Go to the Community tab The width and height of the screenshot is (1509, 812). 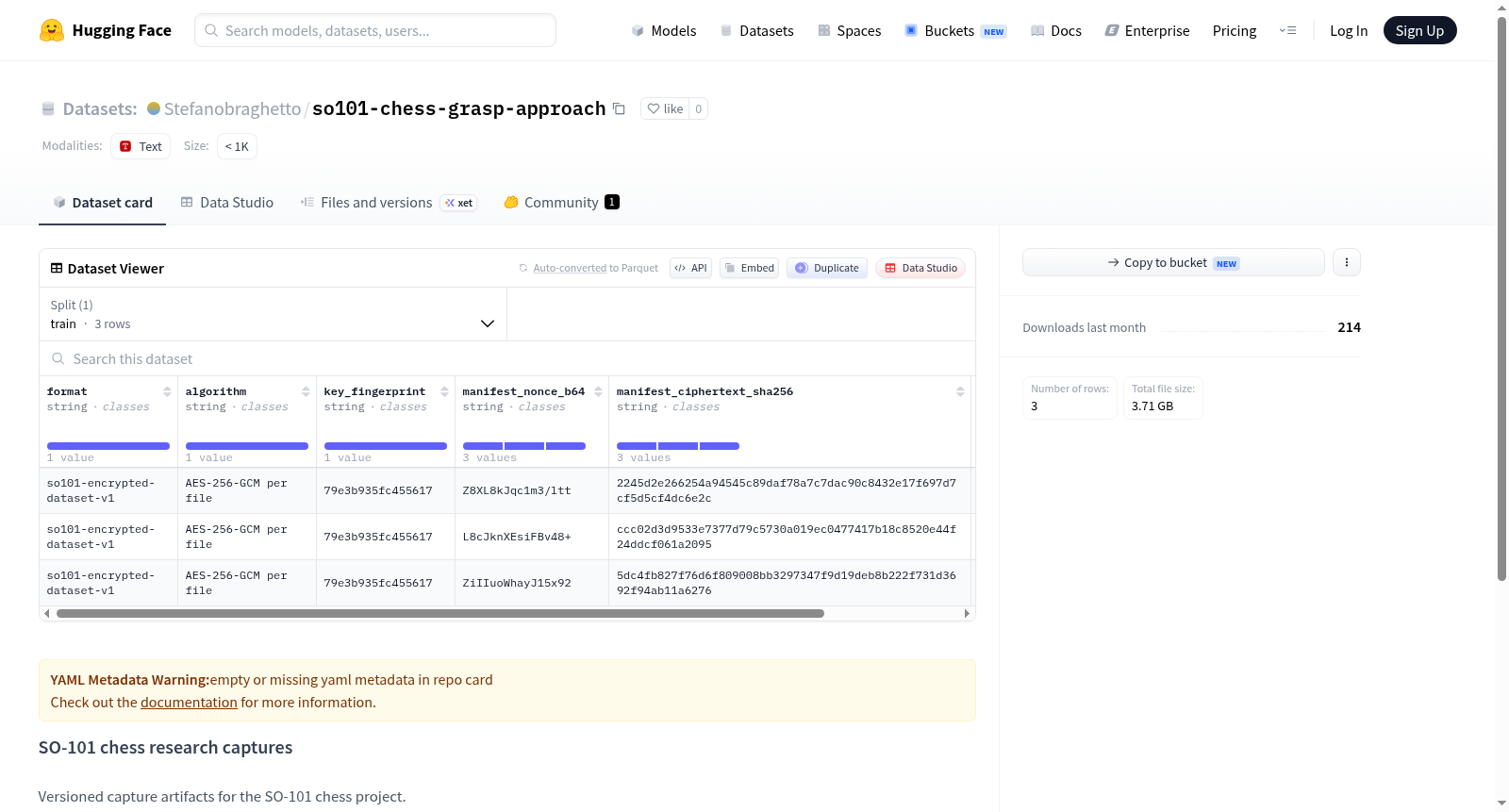(561, 202)
